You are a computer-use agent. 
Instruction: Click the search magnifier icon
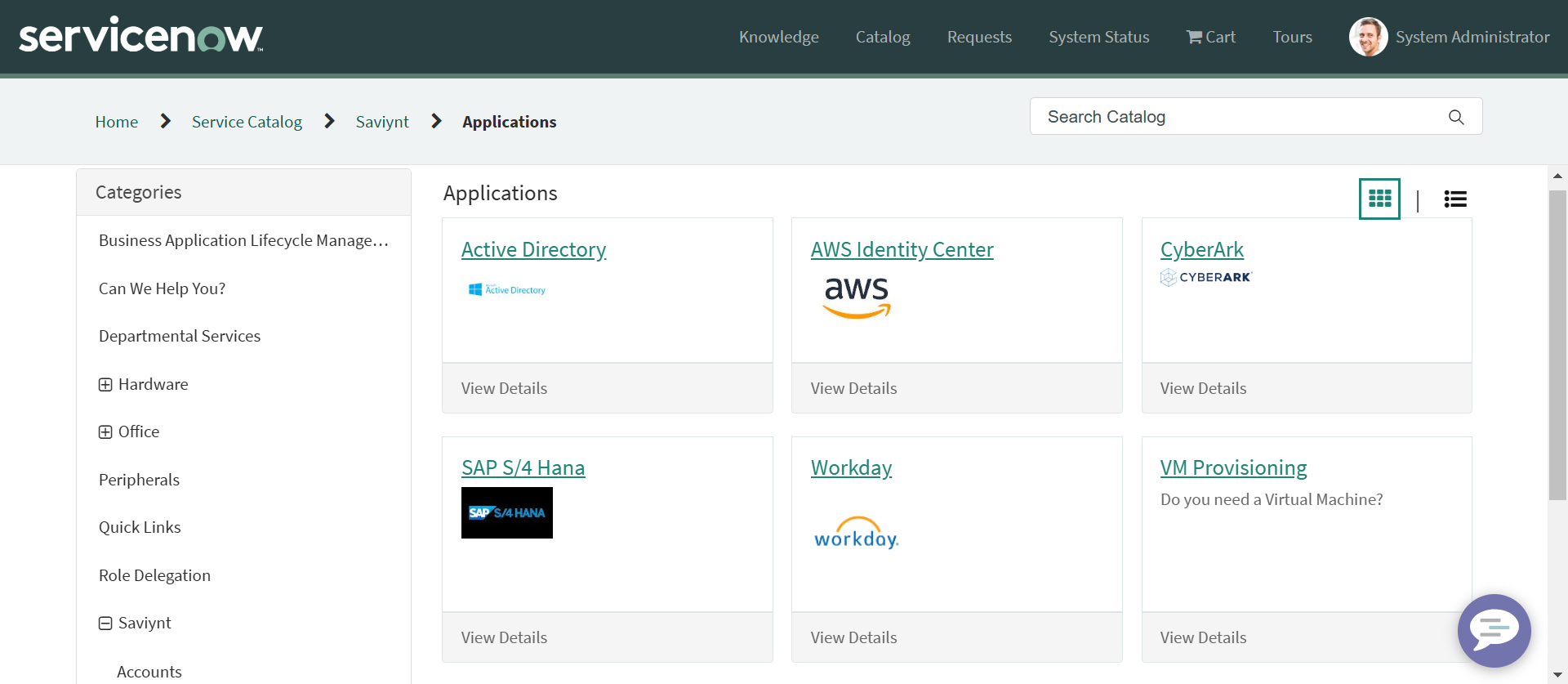pyautogui.click(x=1456, y=117)
